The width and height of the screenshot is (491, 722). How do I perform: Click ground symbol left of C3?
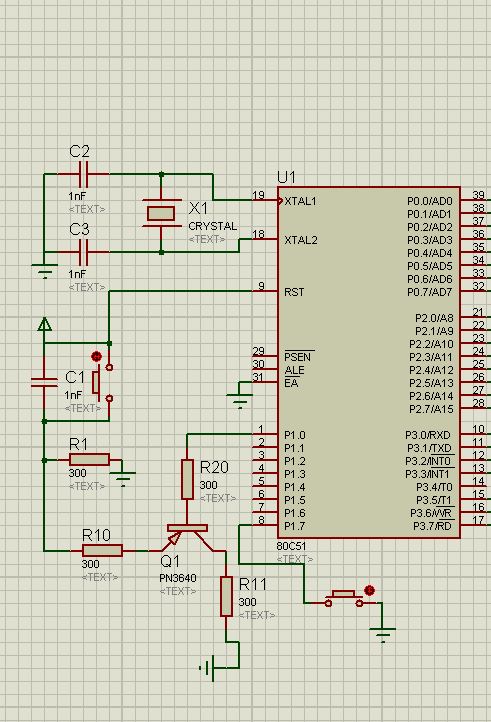[x=44, y=272]
